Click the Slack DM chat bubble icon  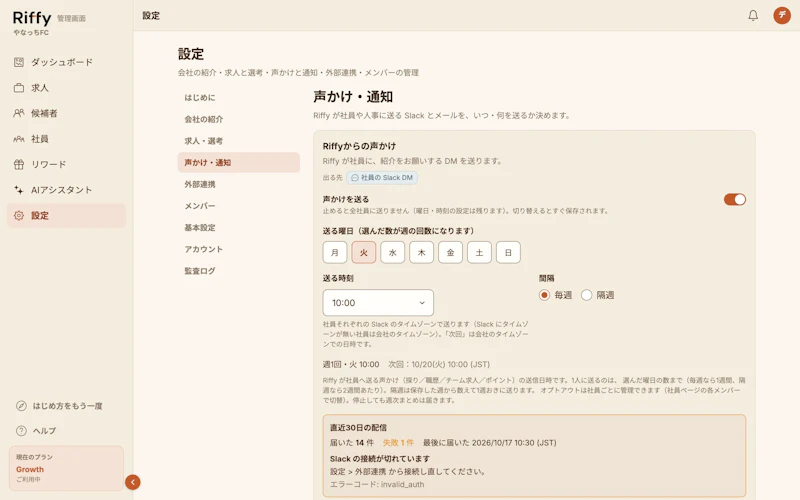(355, 178)
